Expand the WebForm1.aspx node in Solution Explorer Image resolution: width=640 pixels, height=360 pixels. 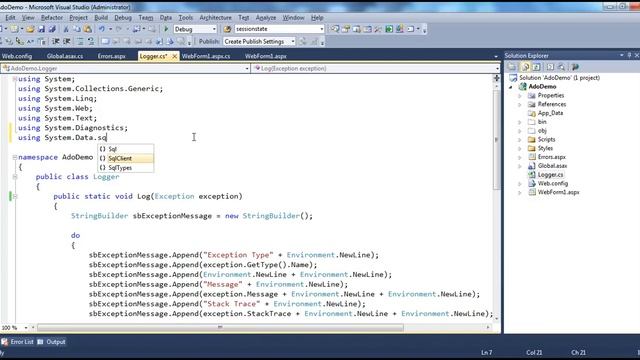[520, 192]
